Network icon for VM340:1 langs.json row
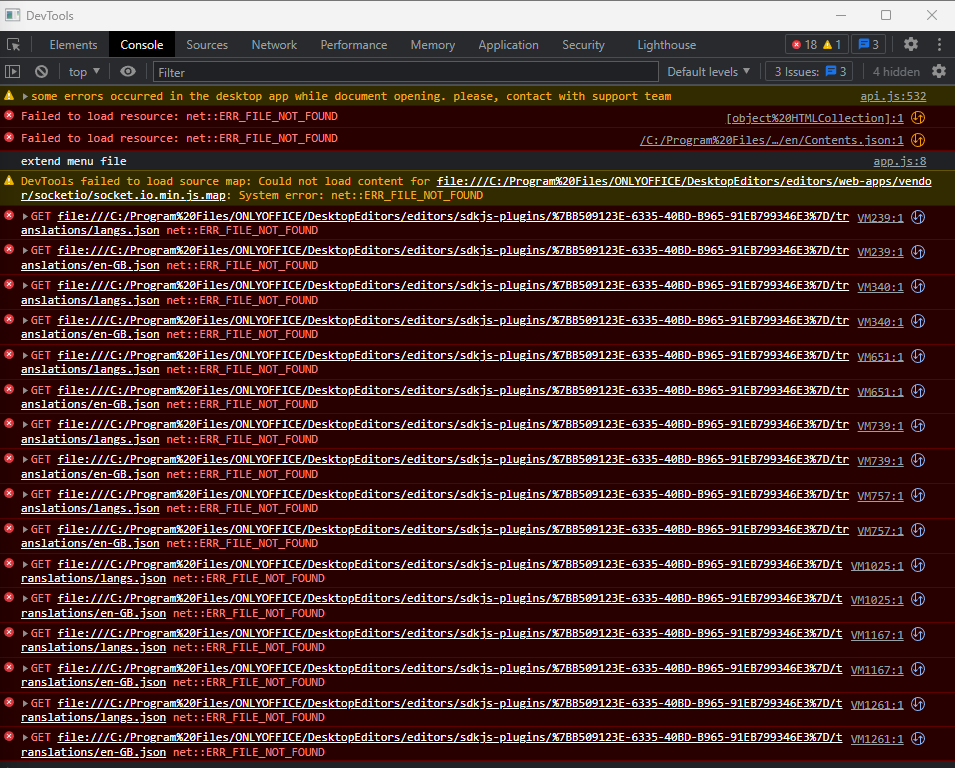 (918, 286)
